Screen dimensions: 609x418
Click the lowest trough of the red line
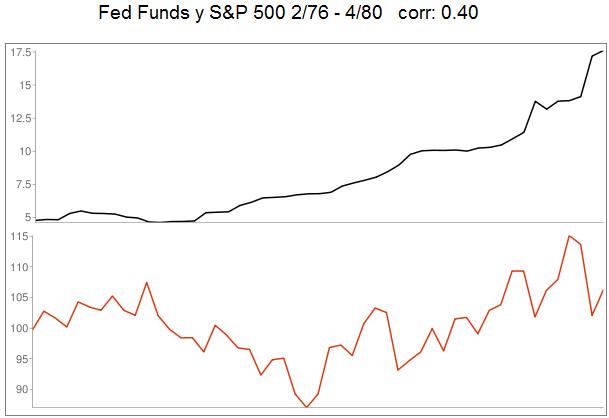point(307,407)
